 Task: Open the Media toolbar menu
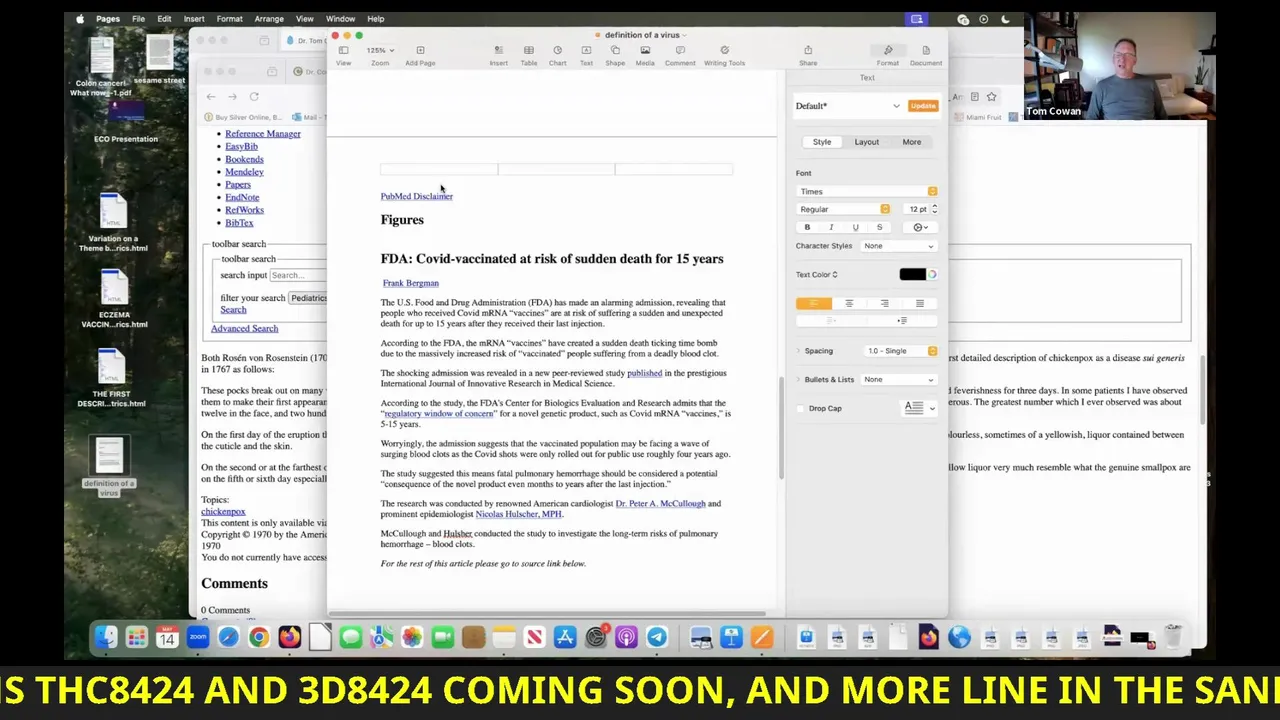[x=645, y=55]
